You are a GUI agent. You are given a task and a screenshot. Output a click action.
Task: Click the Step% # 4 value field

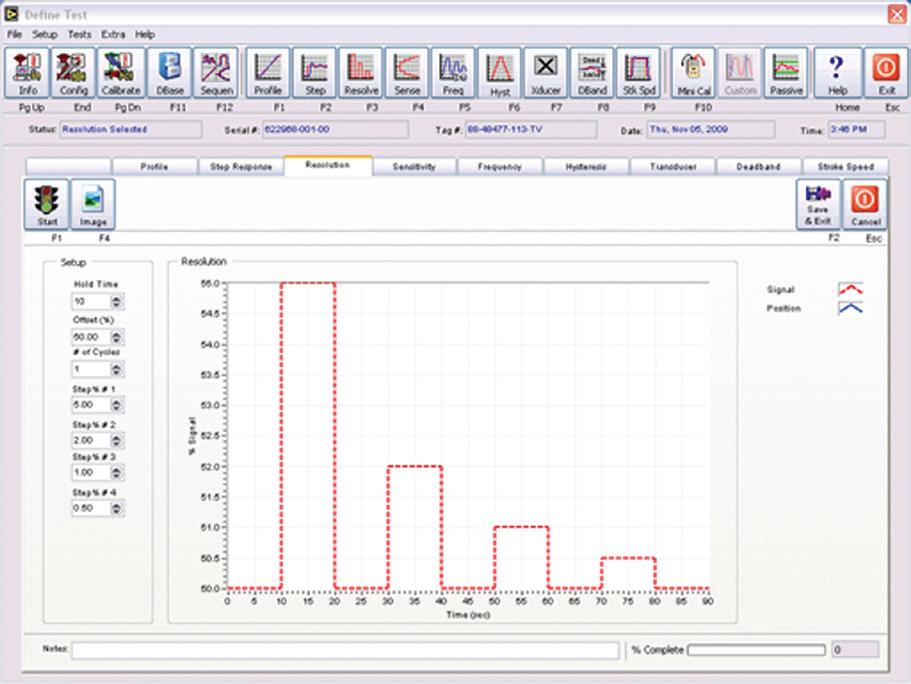(x=91, y=508)
